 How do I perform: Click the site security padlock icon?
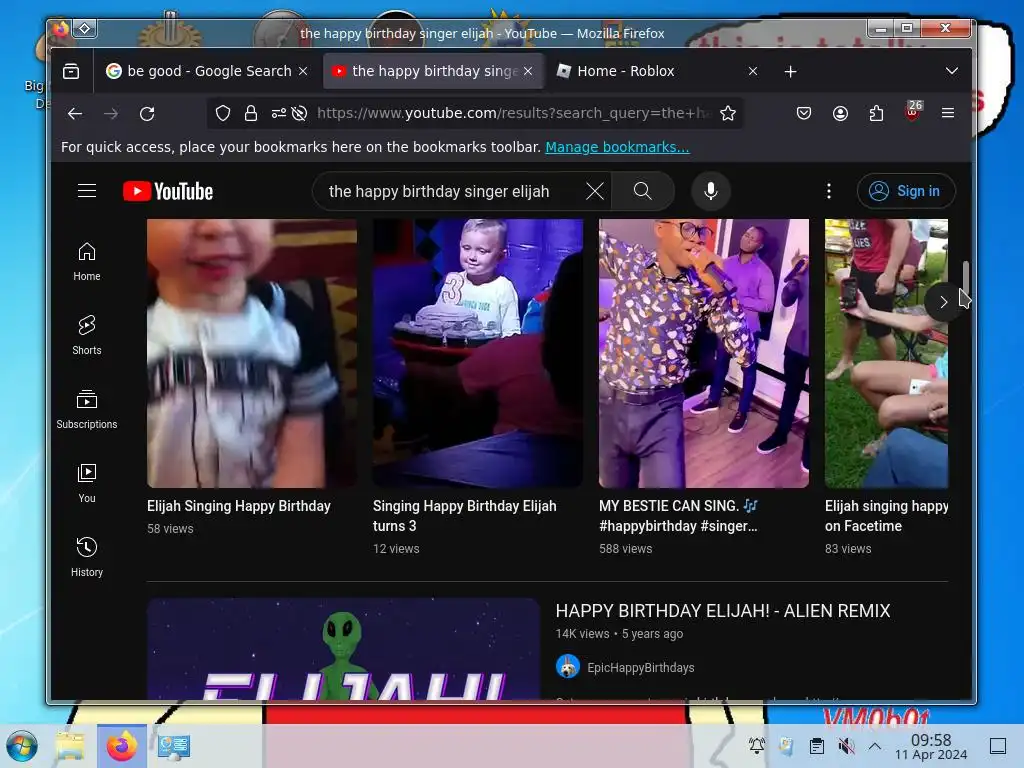click(251, 114)
